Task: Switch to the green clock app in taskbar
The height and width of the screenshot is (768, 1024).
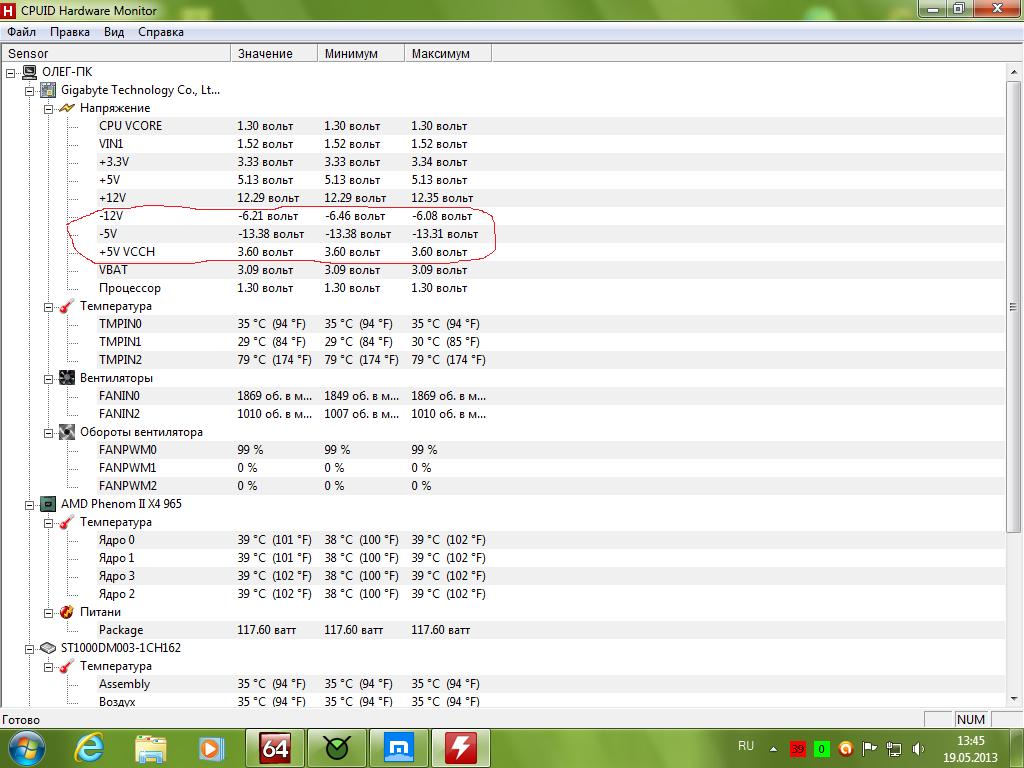Action: point(337,748)
